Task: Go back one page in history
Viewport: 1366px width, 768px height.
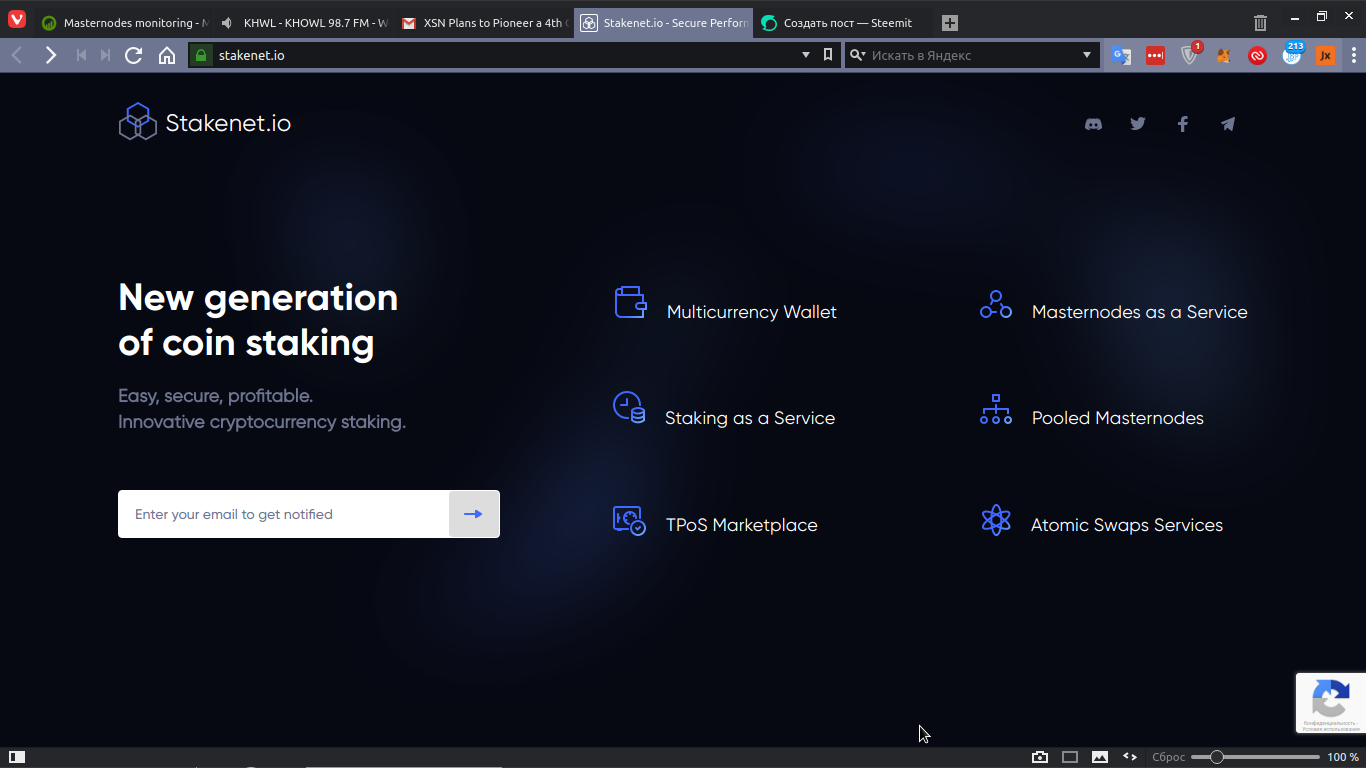Action: [x=17, y=55]
